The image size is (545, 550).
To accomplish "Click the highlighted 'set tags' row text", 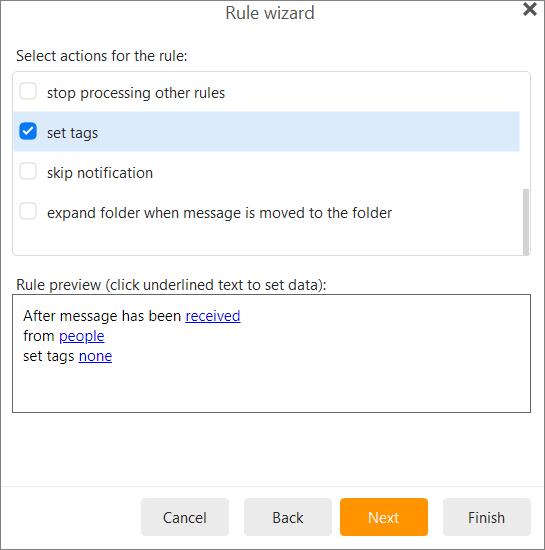I will 72,133.
